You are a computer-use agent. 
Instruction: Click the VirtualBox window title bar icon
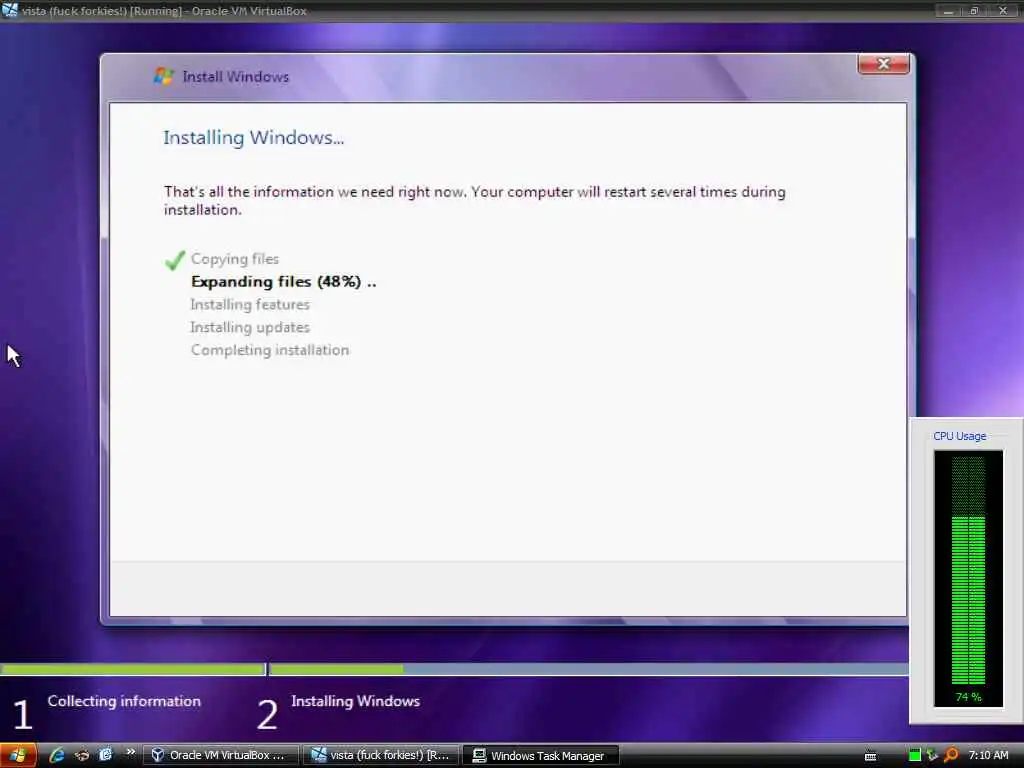point(10,10)
